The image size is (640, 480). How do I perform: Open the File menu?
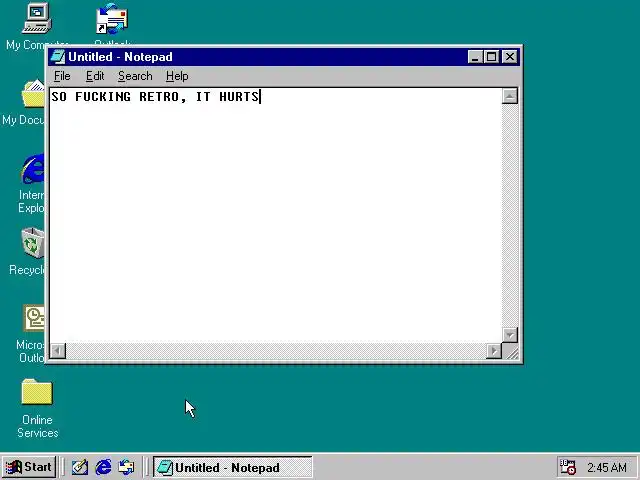tap(62, 76)
